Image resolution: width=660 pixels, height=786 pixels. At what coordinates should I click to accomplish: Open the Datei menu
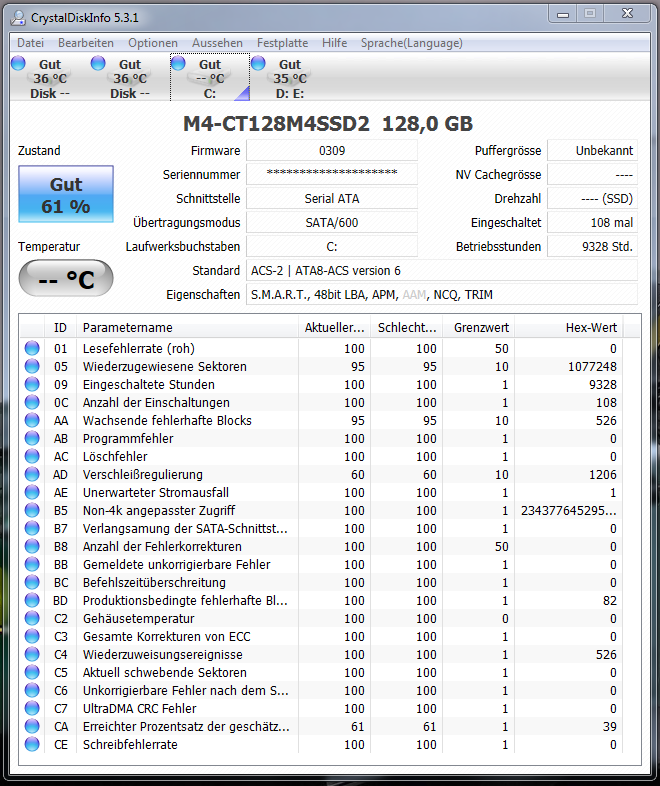click(x=31, y=43)
